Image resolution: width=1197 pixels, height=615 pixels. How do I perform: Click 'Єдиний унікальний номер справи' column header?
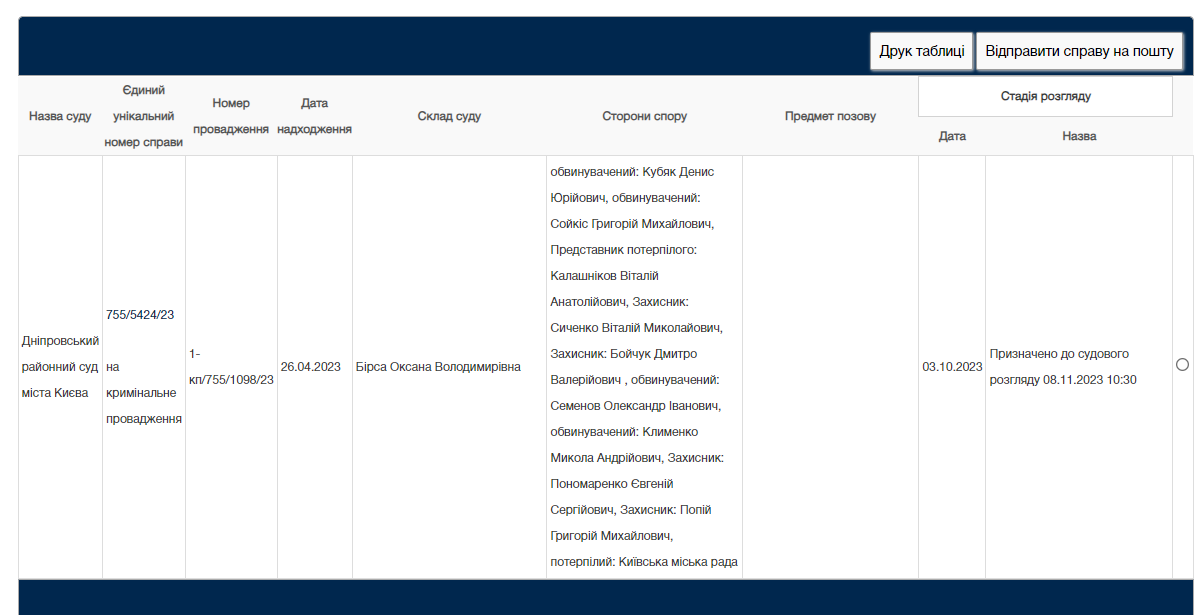coord(143,116)
